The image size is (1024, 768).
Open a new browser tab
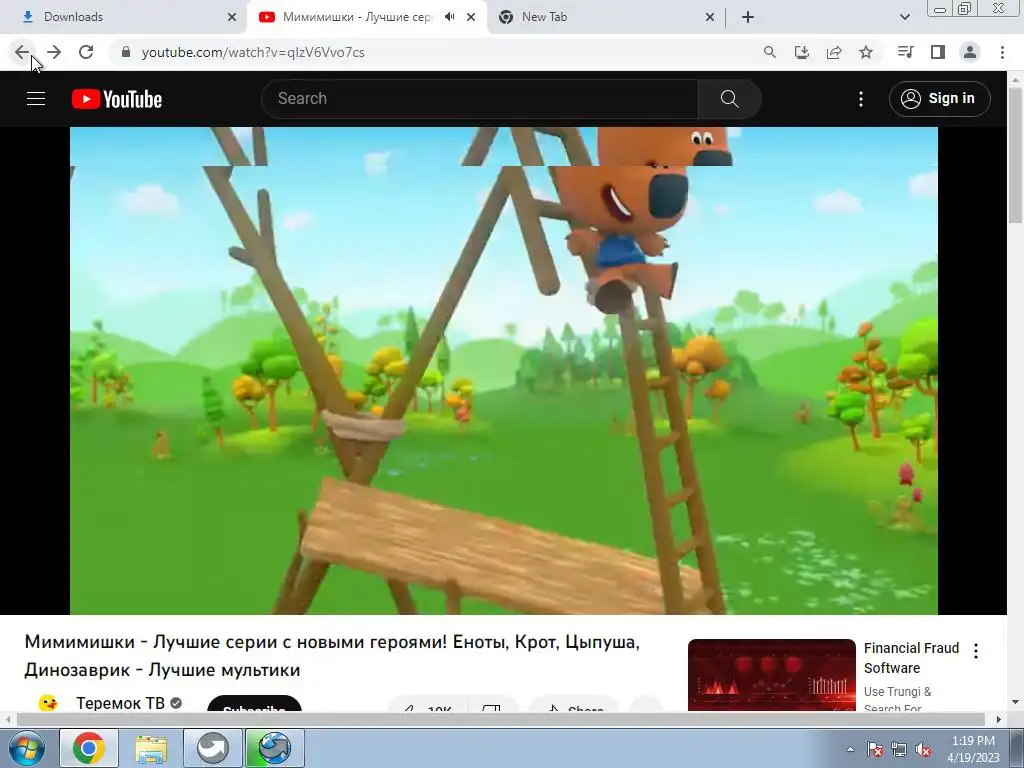click(x=748, y=17)
